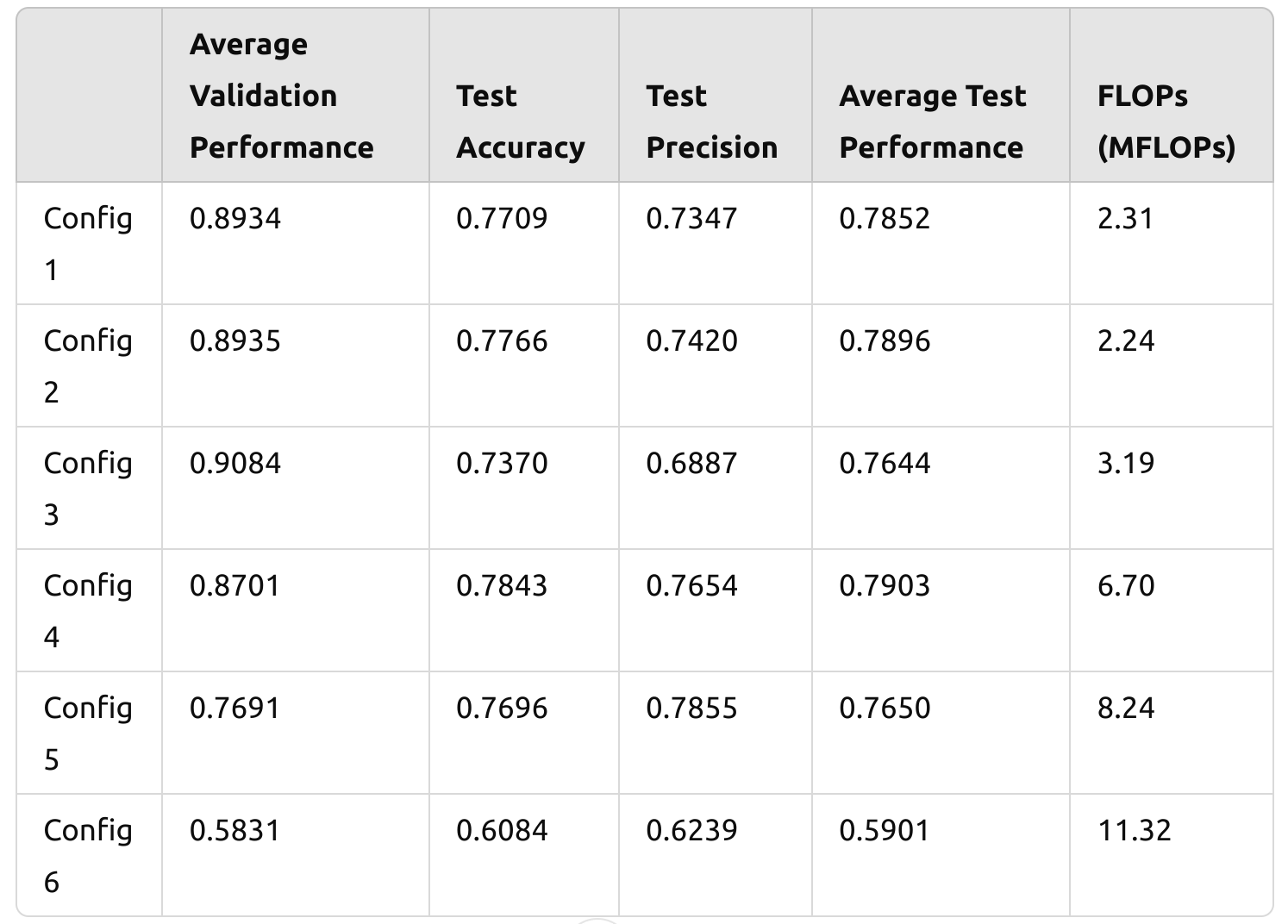Click the 11.32 FLOPs cell
The height and width of the screenshot is (924, 1288).
pyautogui.click(x=1134, y=831)
